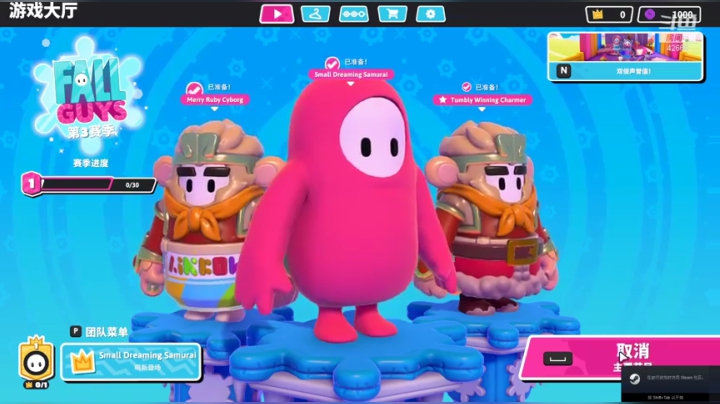
Task: Click the N key news prompt
Action: click(x=564, y=71)
